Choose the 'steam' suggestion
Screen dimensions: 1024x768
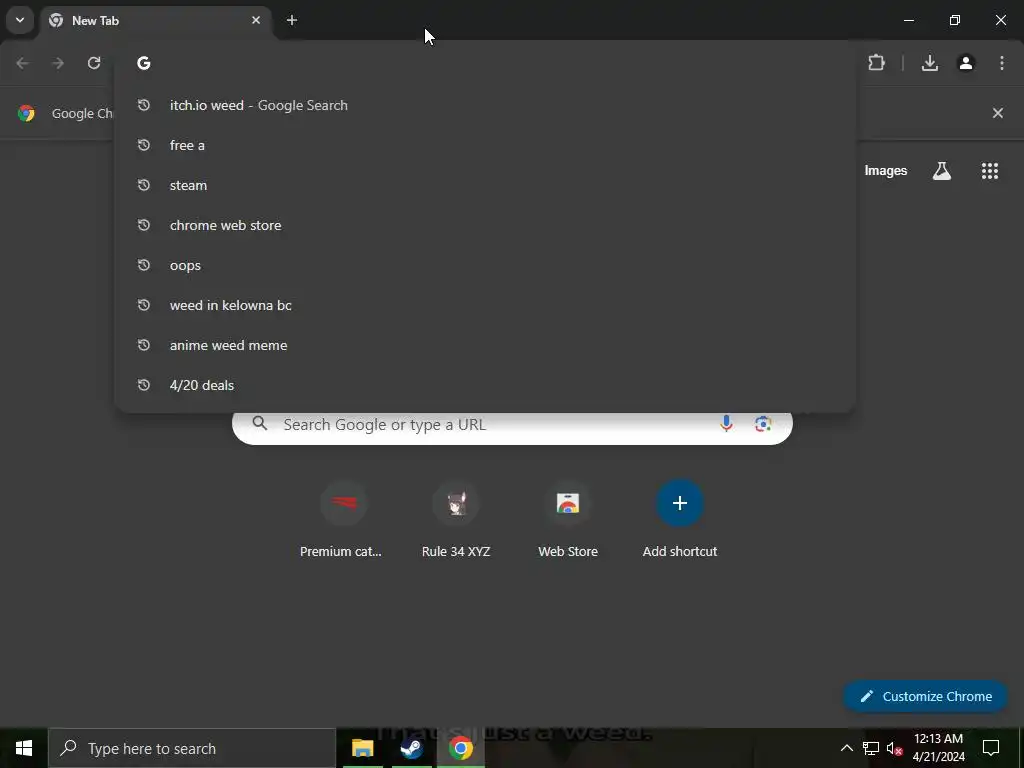[485, 185]
